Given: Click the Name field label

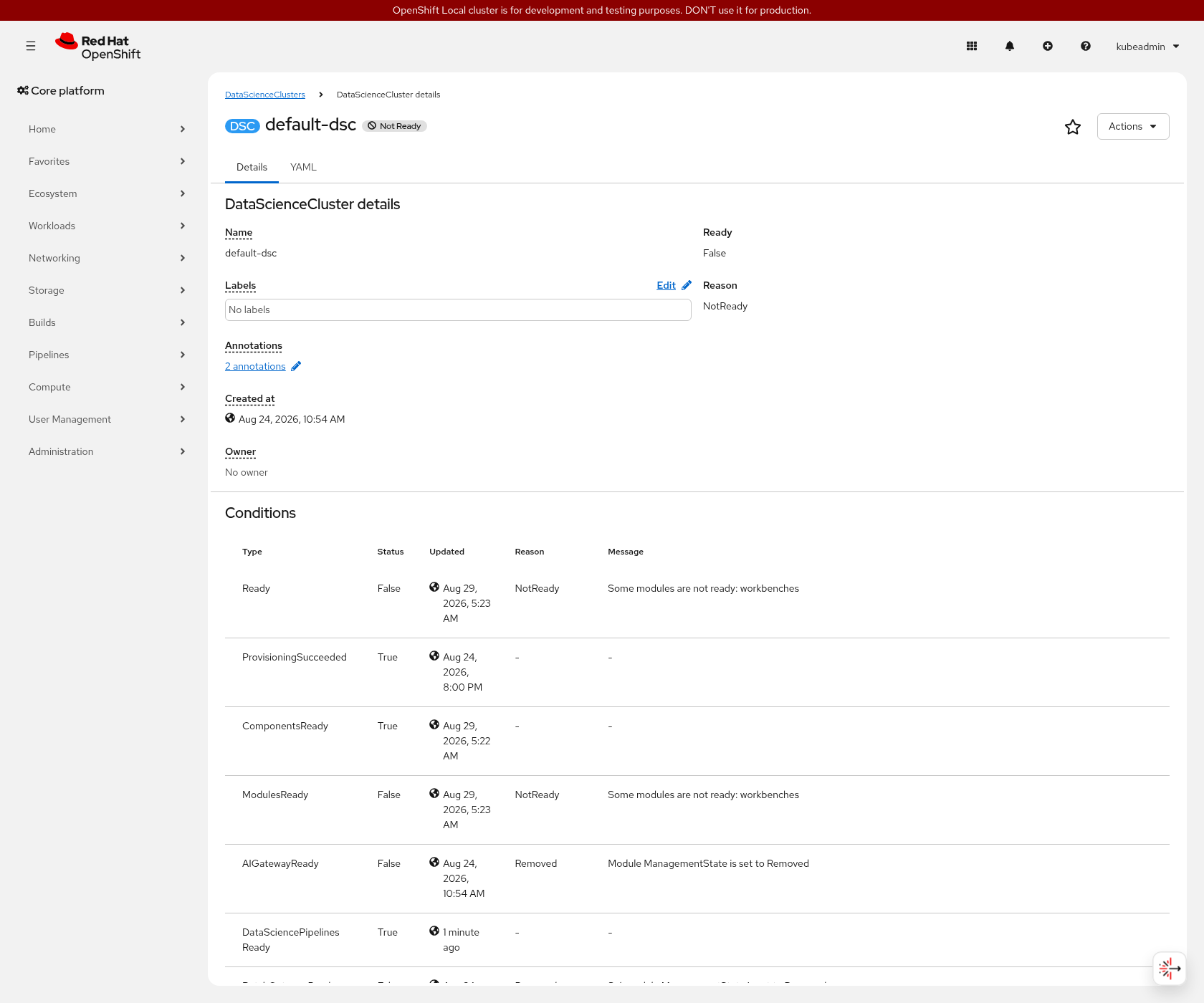Looking at the screenshot, I should pos(239,232).
